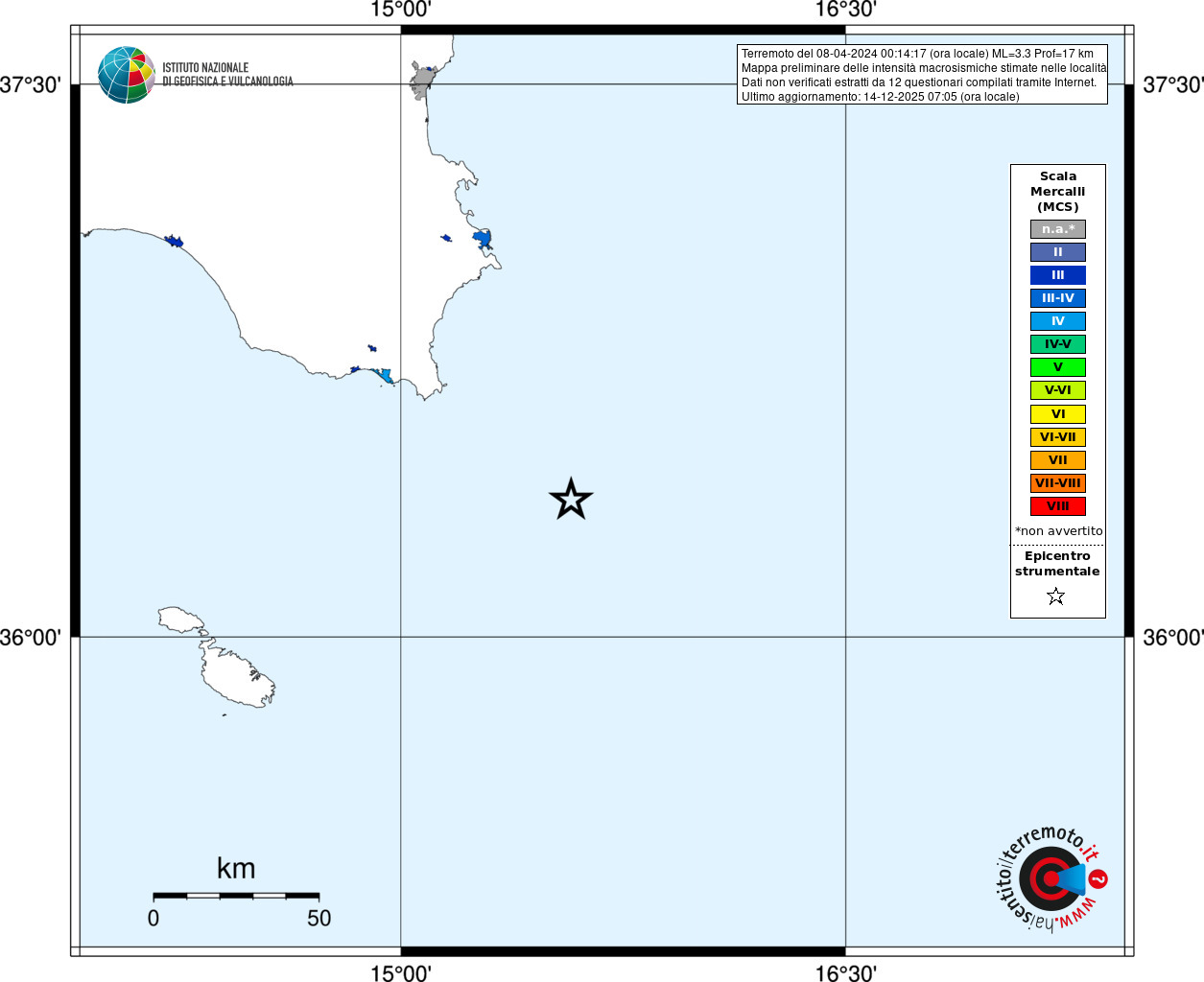Click the km scale bar
1204x982 pixels.
pyautogui.click(x=236, y=896)
